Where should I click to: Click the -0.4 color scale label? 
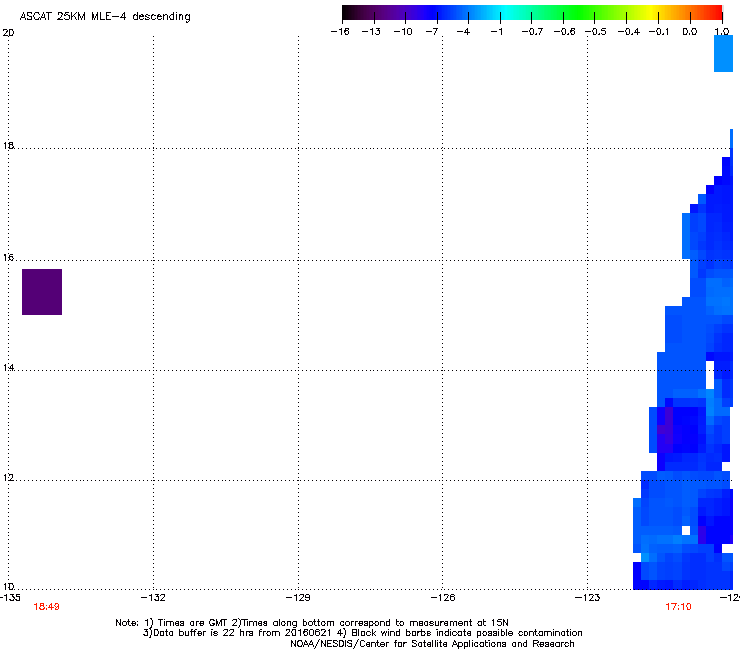pos(629,32)
